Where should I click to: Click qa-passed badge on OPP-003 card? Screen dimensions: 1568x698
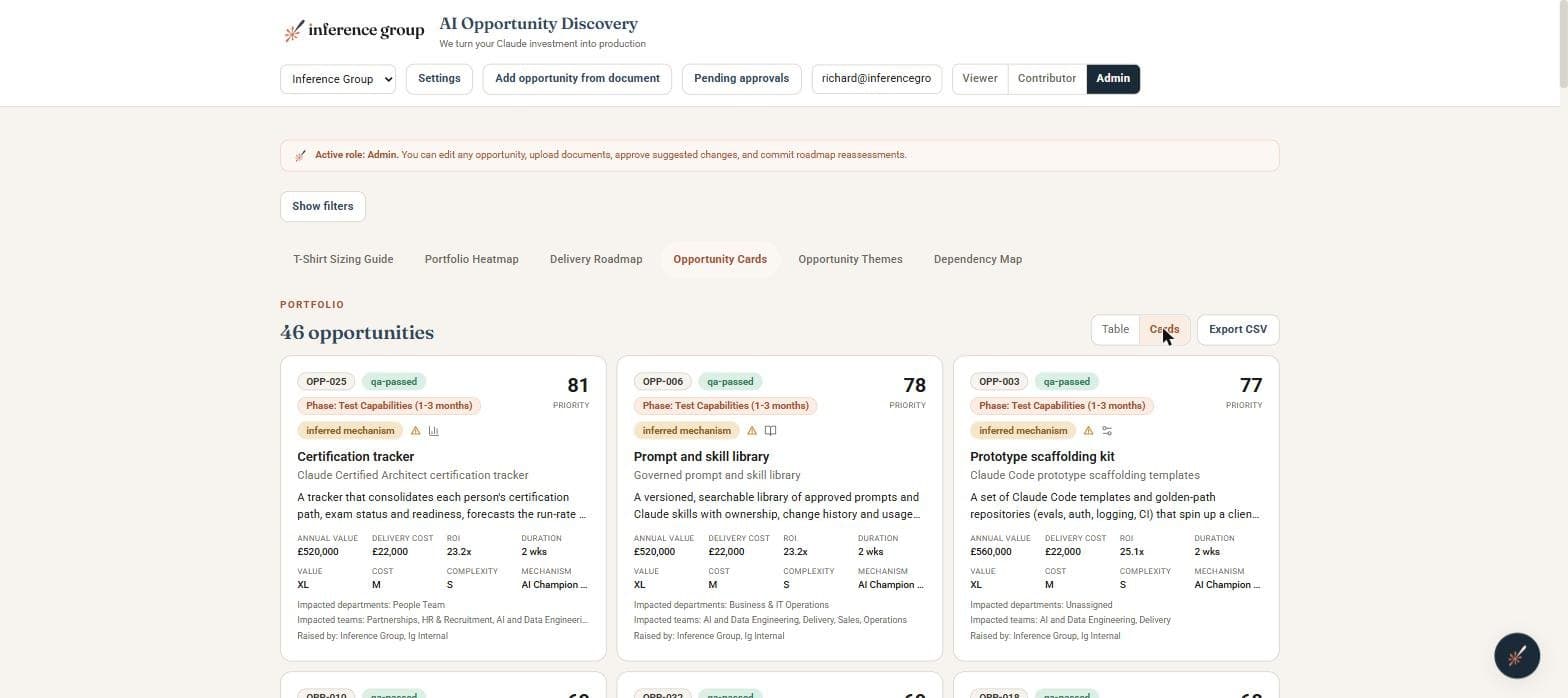click(1067, 382)
